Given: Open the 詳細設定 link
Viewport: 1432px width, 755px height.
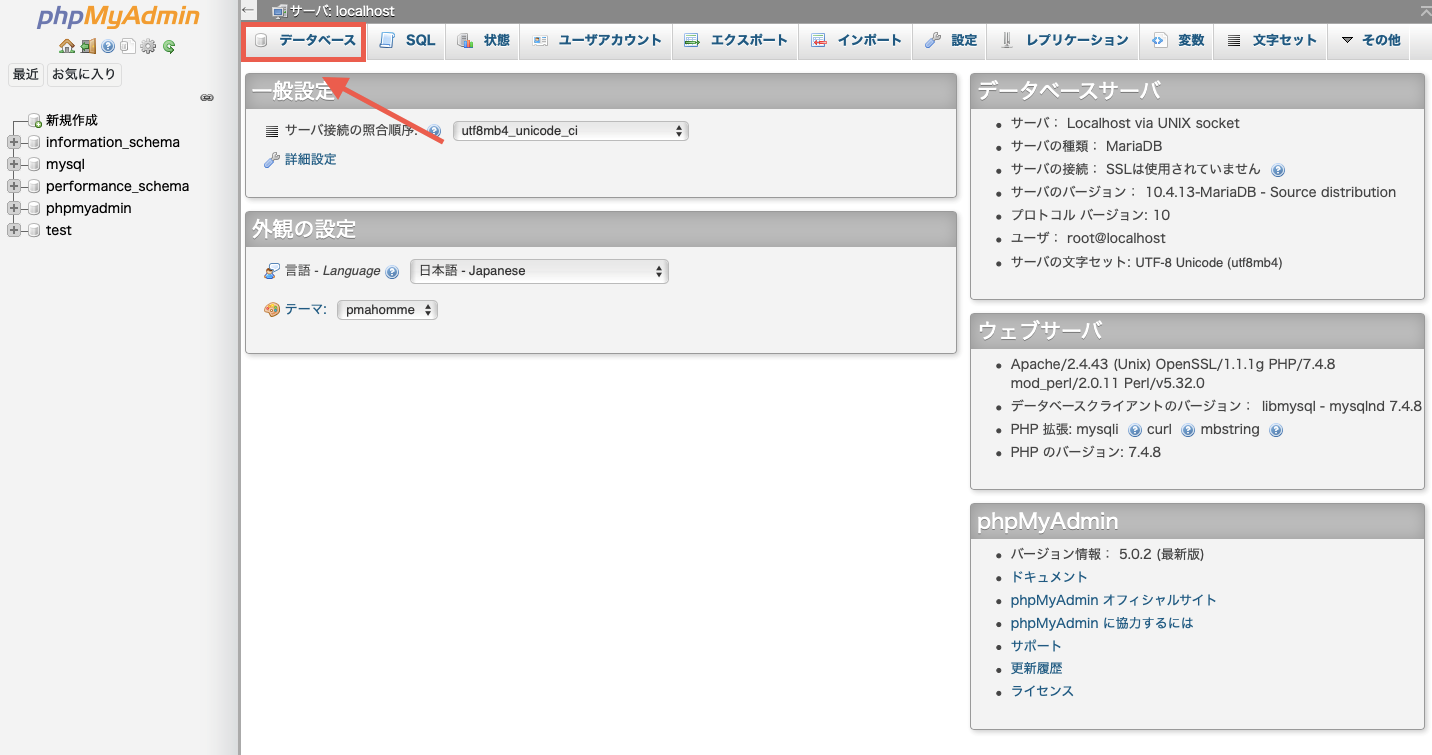Looking at the screenshot, I should [x=310, y=159].
